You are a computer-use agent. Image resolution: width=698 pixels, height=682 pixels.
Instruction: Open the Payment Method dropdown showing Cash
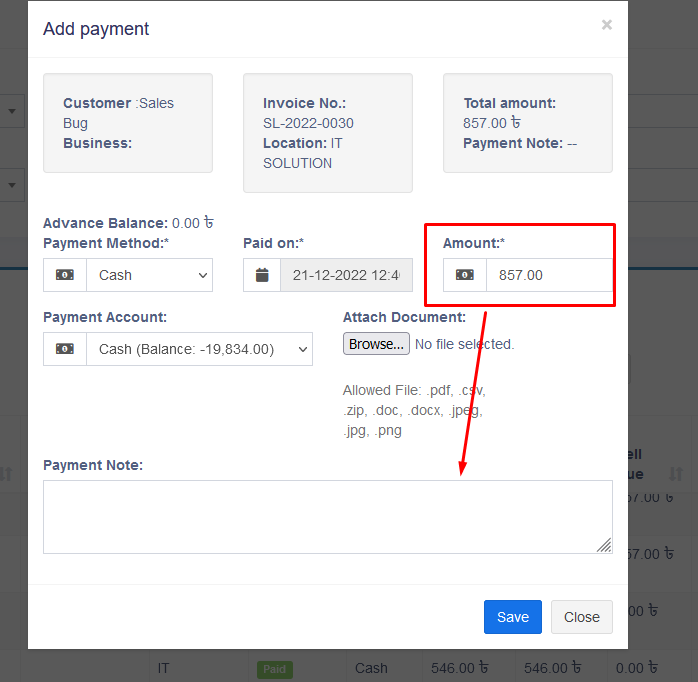(149, 275)
